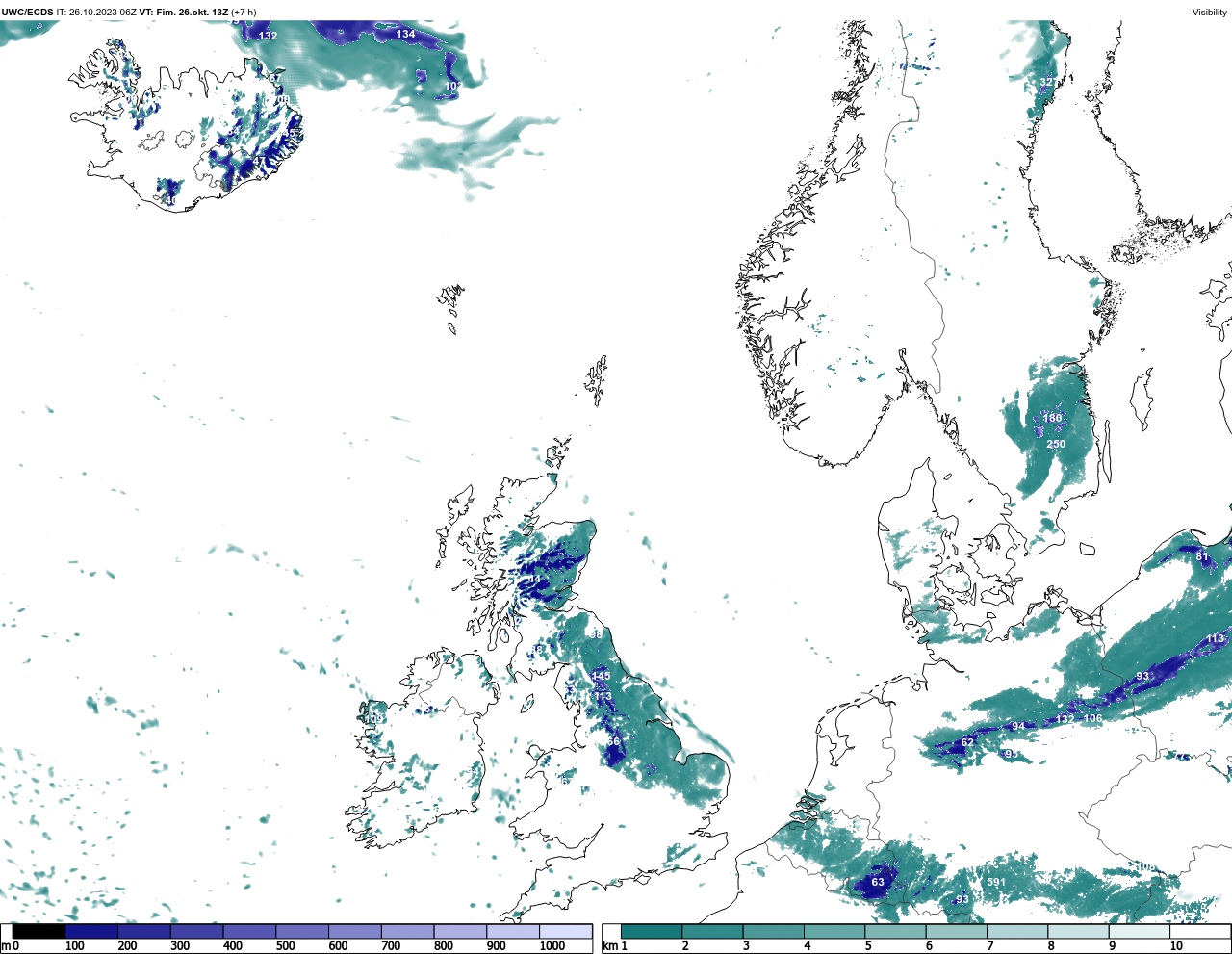Click the '62' value over northern Germany

click(x=967, y=742)
